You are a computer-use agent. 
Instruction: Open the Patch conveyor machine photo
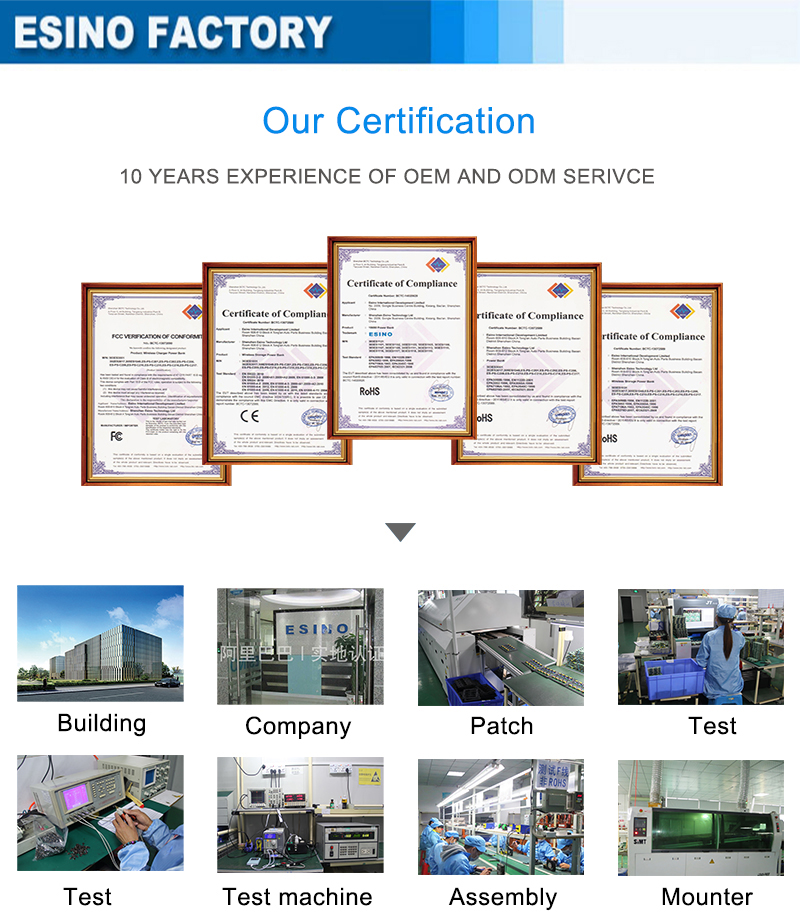pyautogui.click(x=500, y=647)
